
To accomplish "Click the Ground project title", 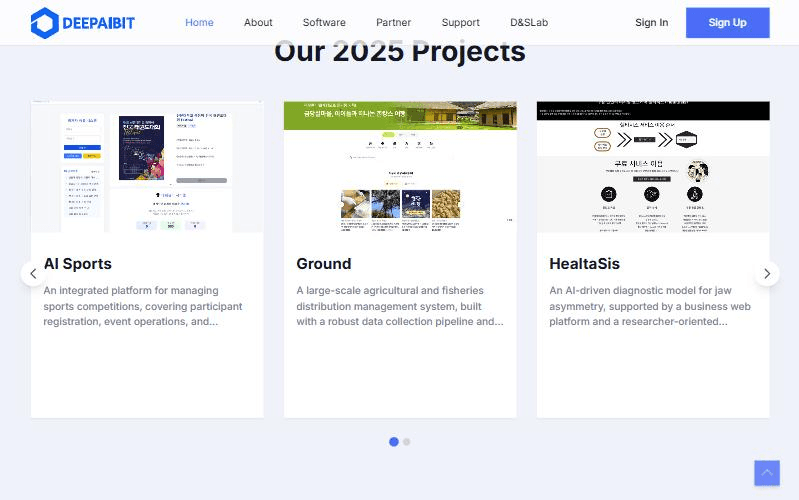I will coord(324,264).
